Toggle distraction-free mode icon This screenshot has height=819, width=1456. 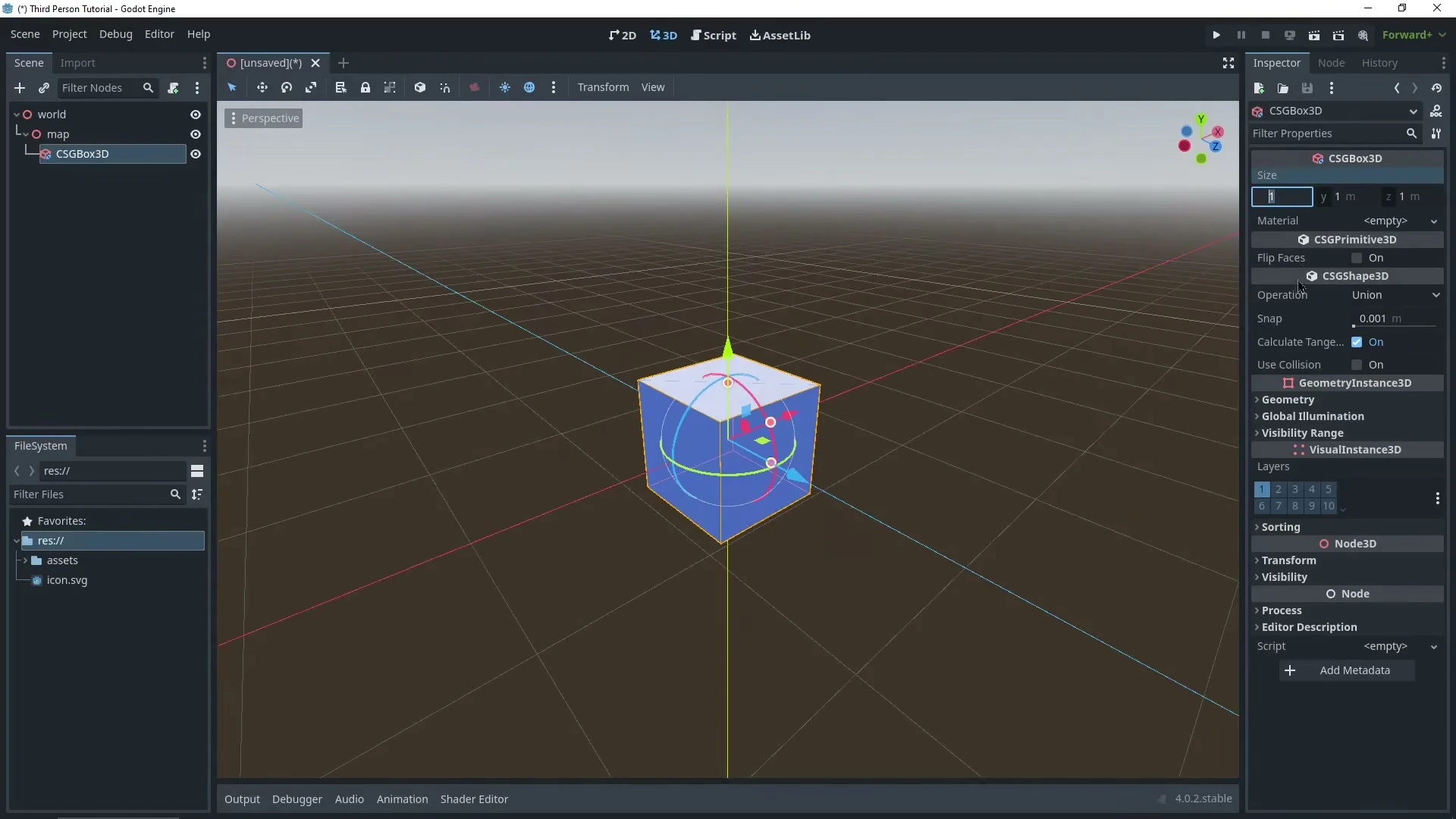click(x=1228, y=63)
